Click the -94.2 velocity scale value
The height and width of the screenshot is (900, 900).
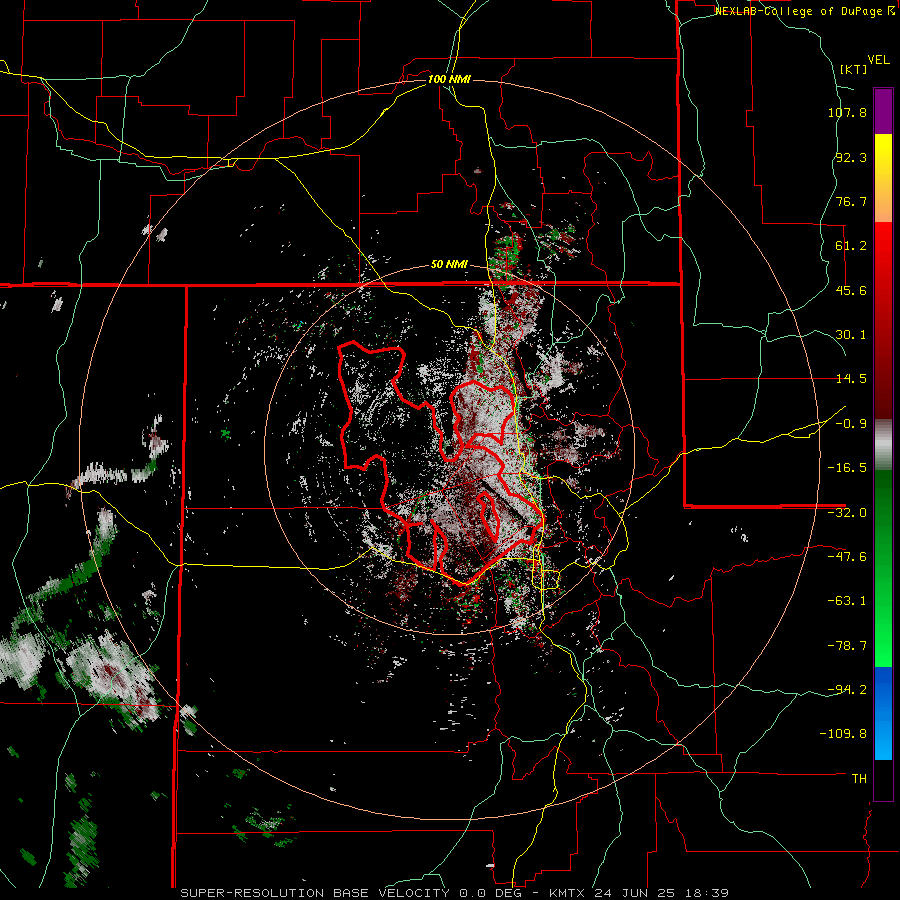847,690
